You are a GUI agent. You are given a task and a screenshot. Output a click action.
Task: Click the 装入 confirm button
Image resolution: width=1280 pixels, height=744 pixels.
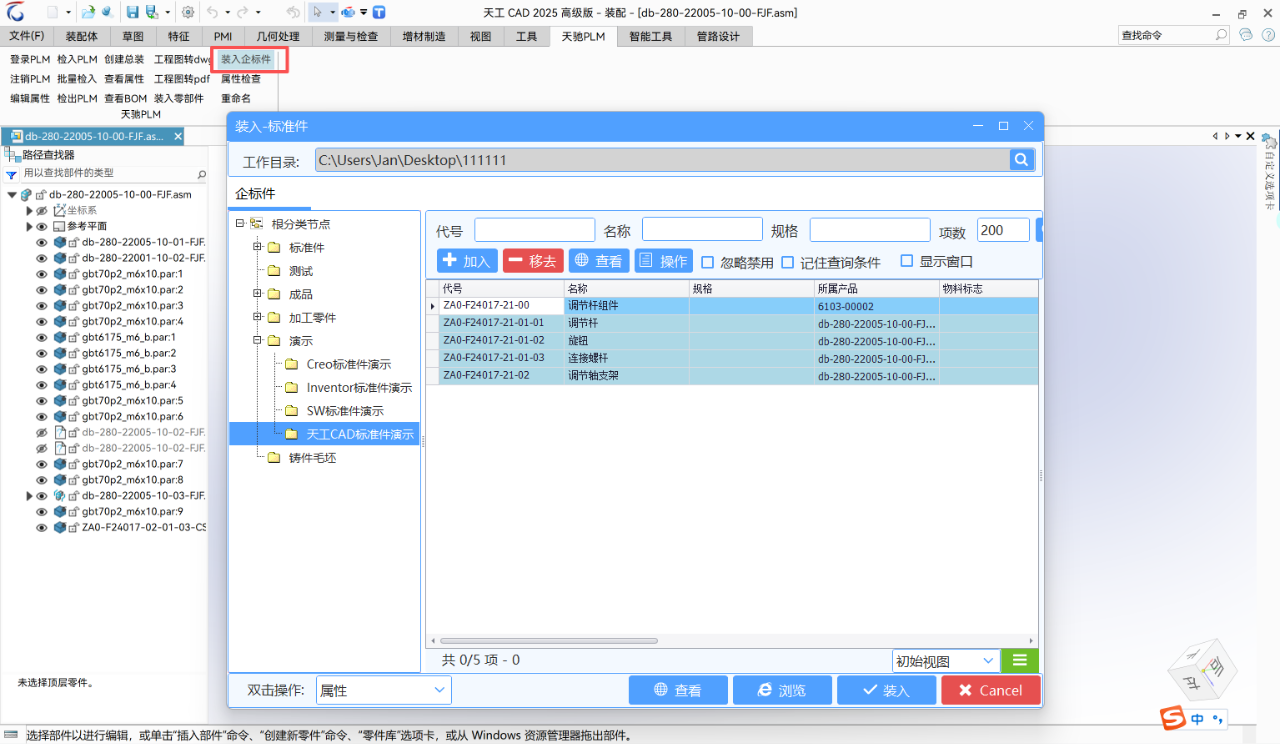pos(886,690)
